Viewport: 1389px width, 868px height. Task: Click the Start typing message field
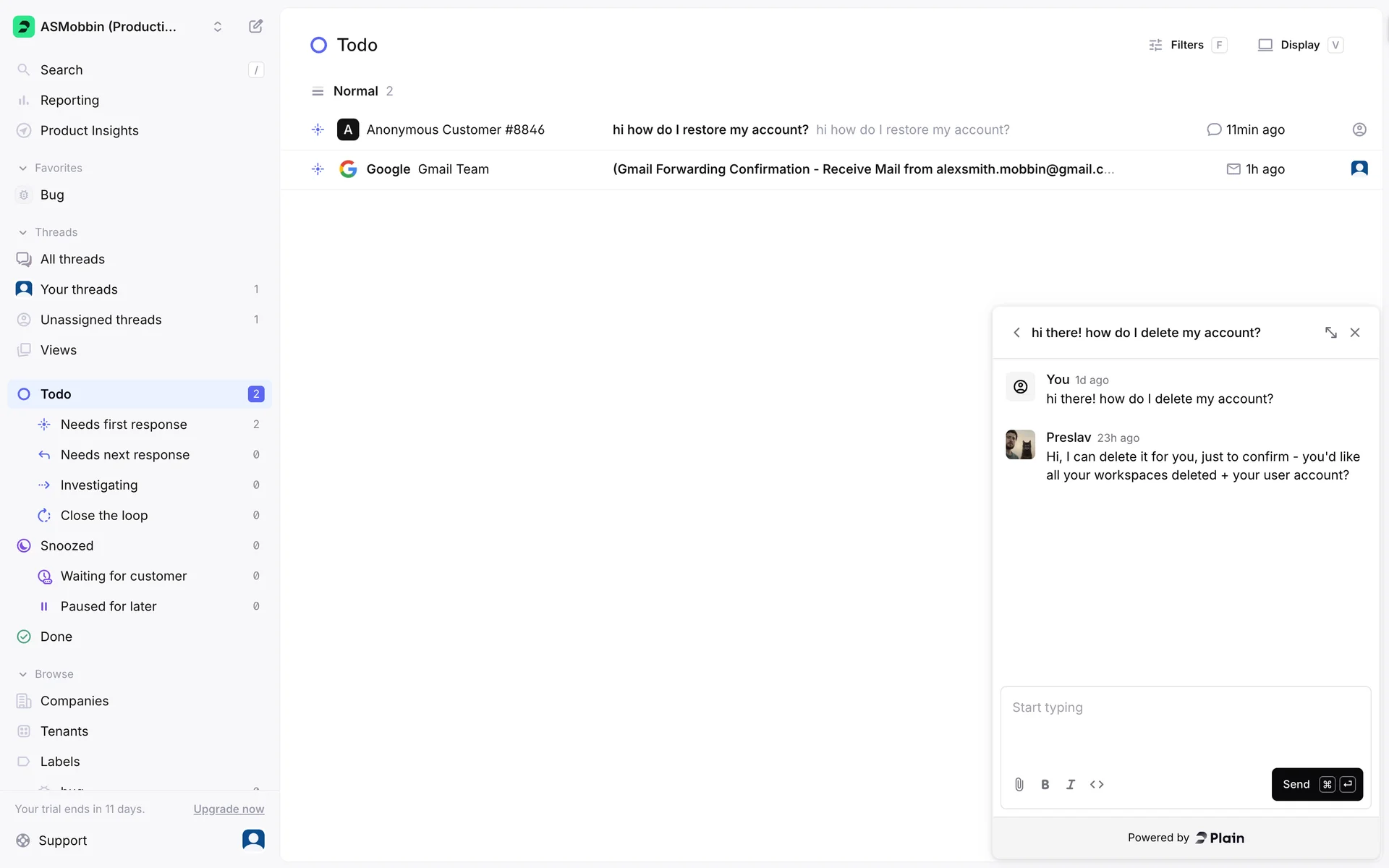coord(1184,723)
